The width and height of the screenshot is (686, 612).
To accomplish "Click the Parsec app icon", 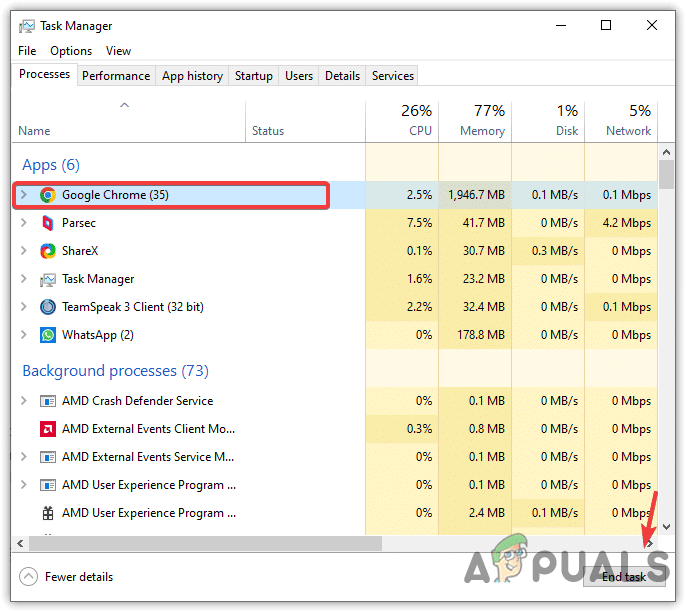I will [x=48, y=223].
